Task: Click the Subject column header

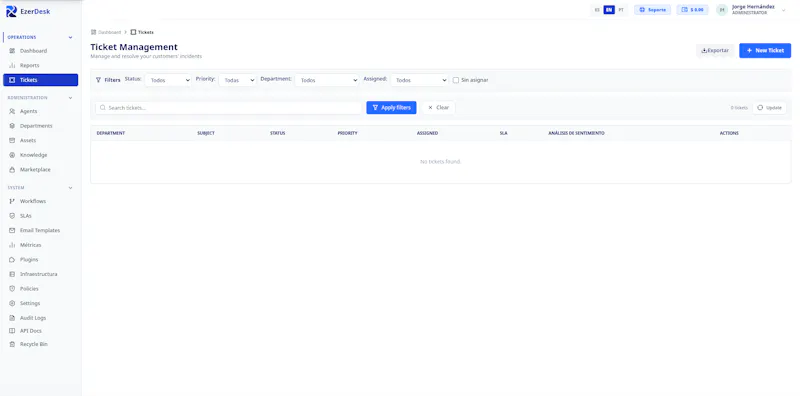Action: (x=206, y=133)
